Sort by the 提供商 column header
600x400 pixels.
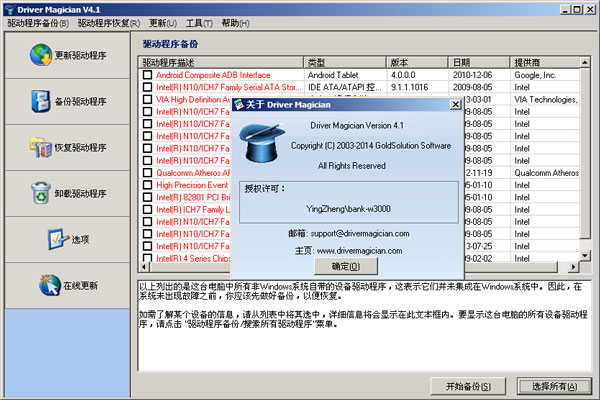click(x=545, y=62)
